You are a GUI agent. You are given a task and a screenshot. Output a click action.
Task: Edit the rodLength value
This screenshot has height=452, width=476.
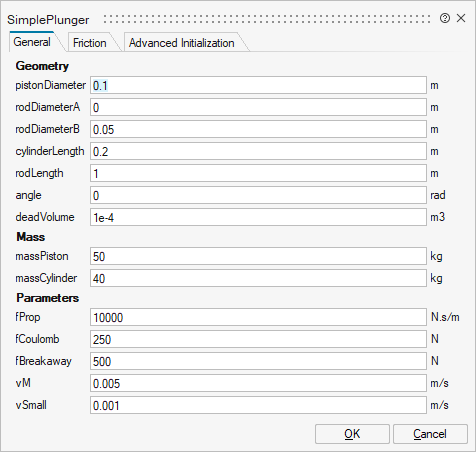point(258,173)
